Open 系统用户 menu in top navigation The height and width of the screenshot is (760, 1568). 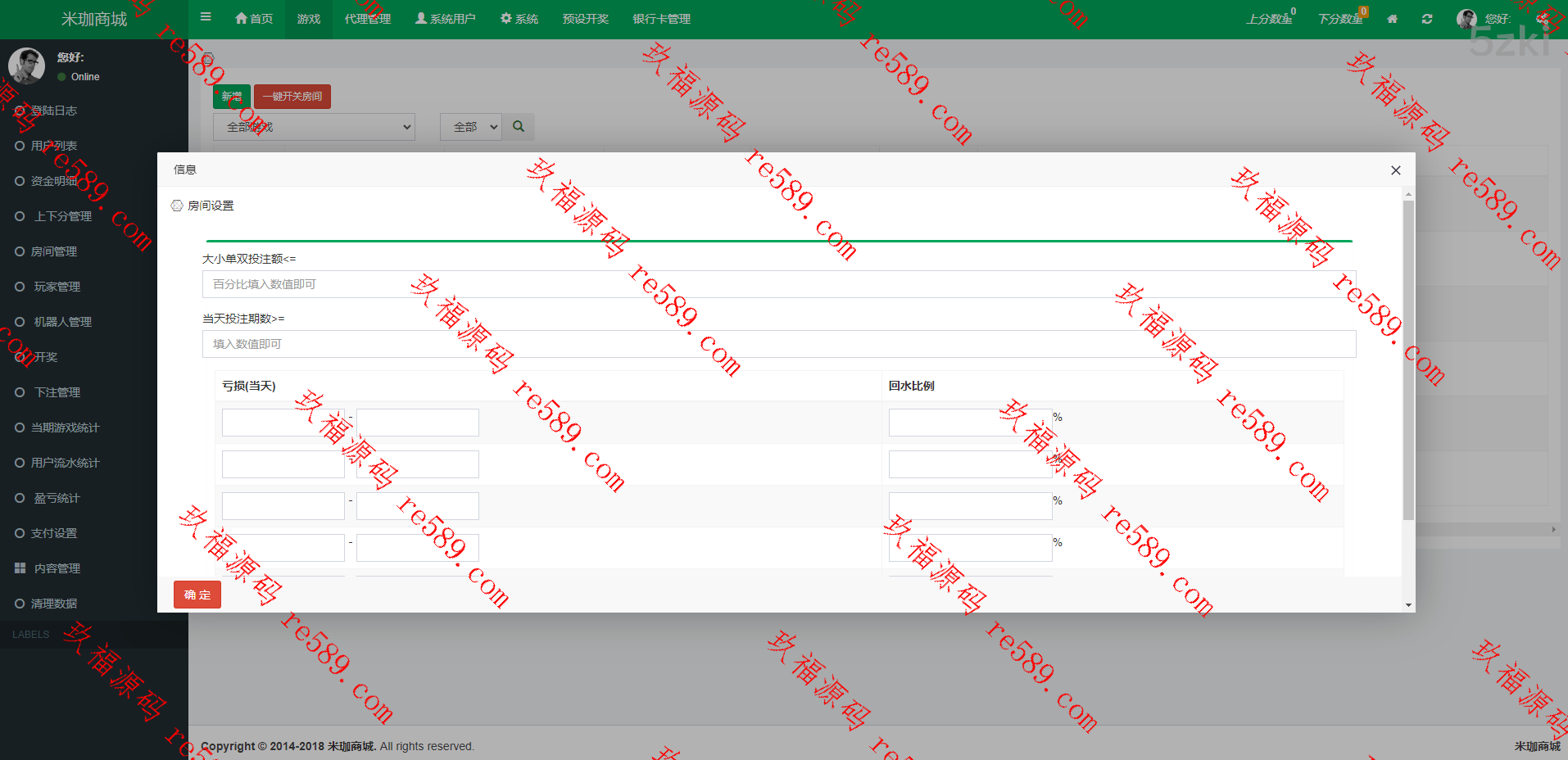tap(445, 19)
